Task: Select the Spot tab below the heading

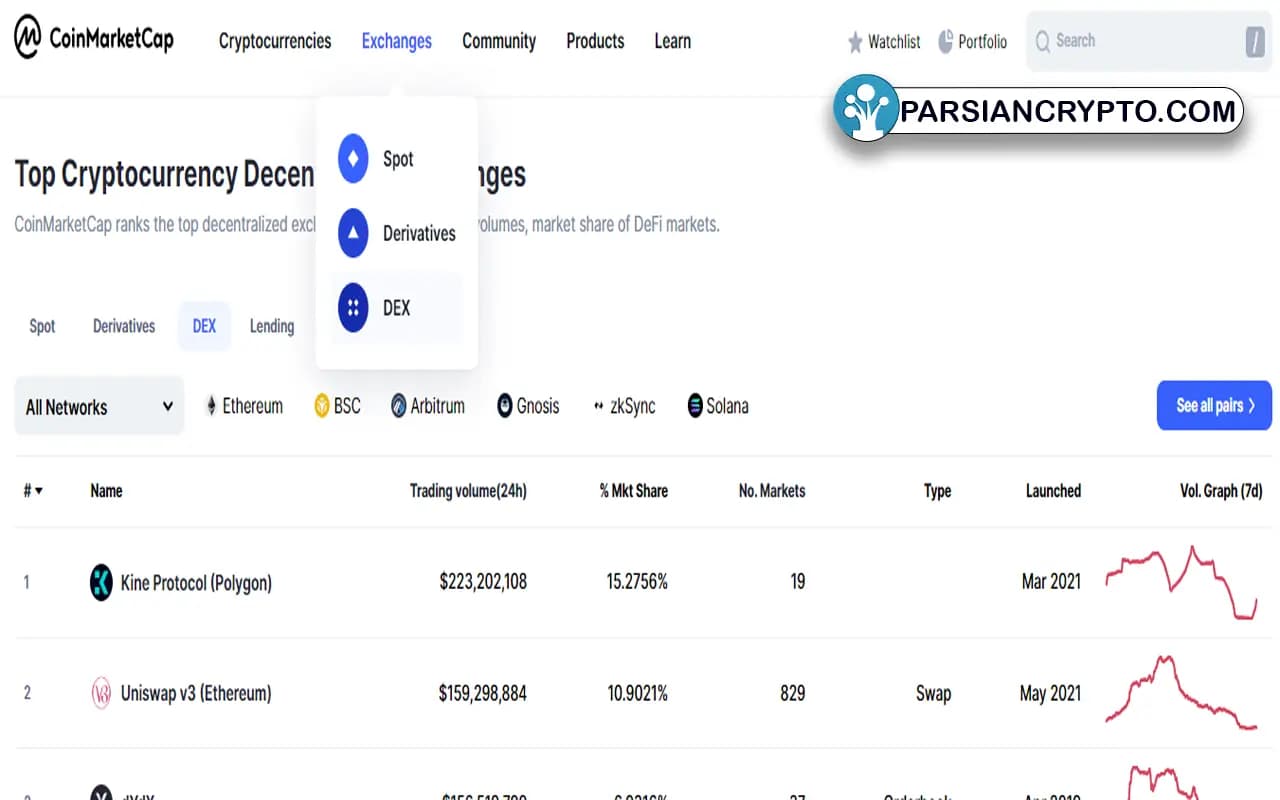Action: click(x=42, y=326)
